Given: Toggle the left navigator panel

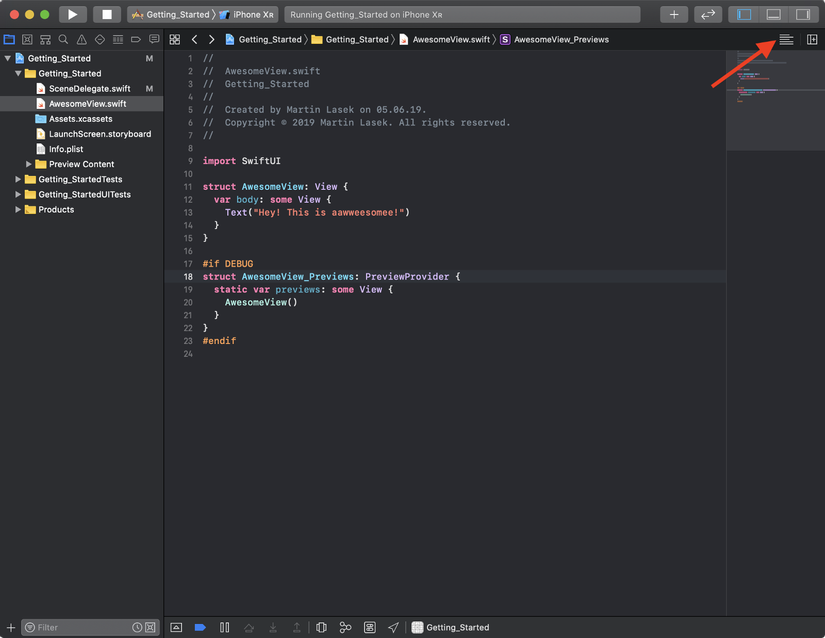Looking at the screenshot, I should pyautogui.click(x=743, y=15).
